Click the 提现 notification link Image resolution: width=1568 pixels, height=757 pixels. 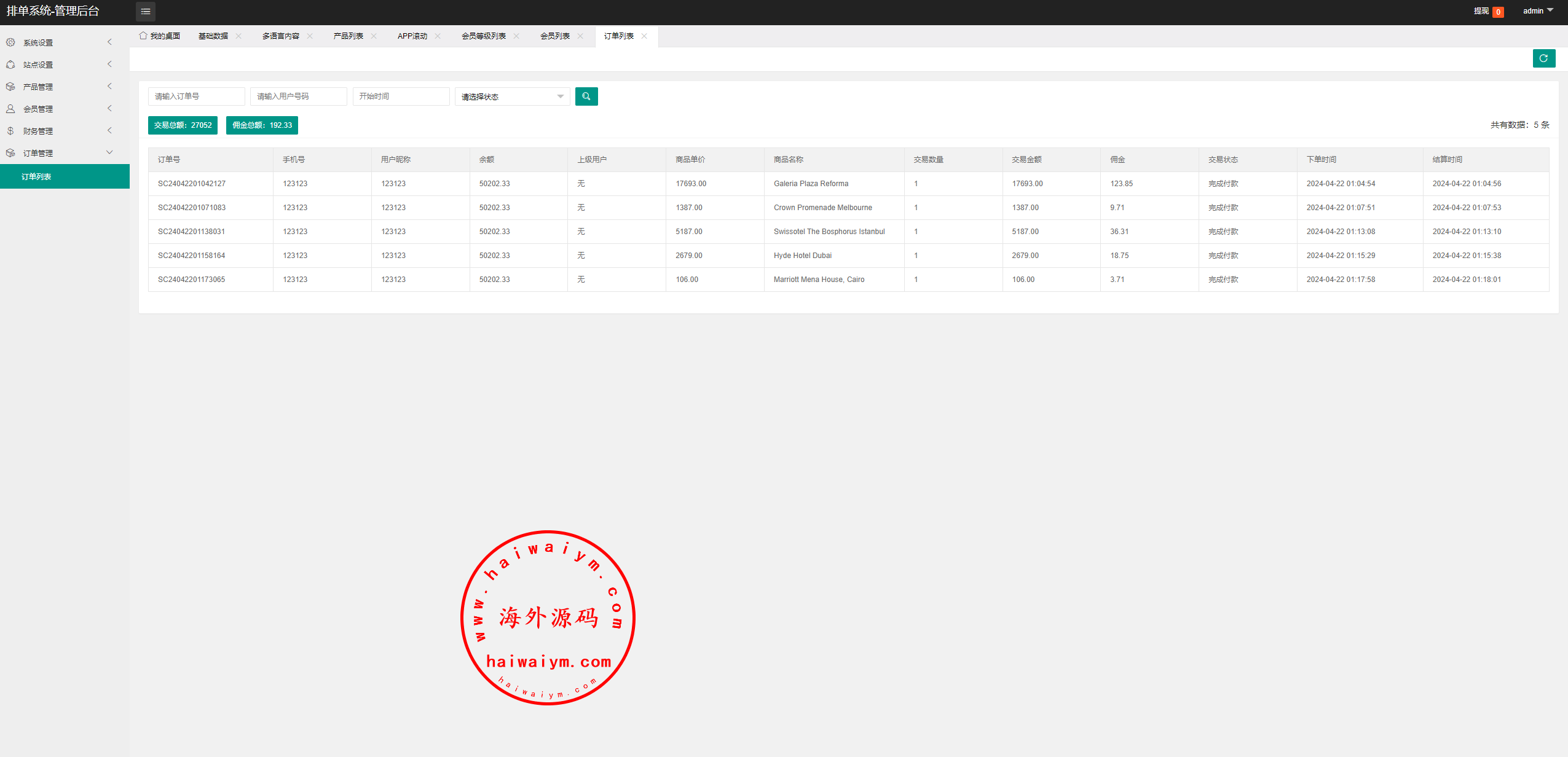(1481, 11)
